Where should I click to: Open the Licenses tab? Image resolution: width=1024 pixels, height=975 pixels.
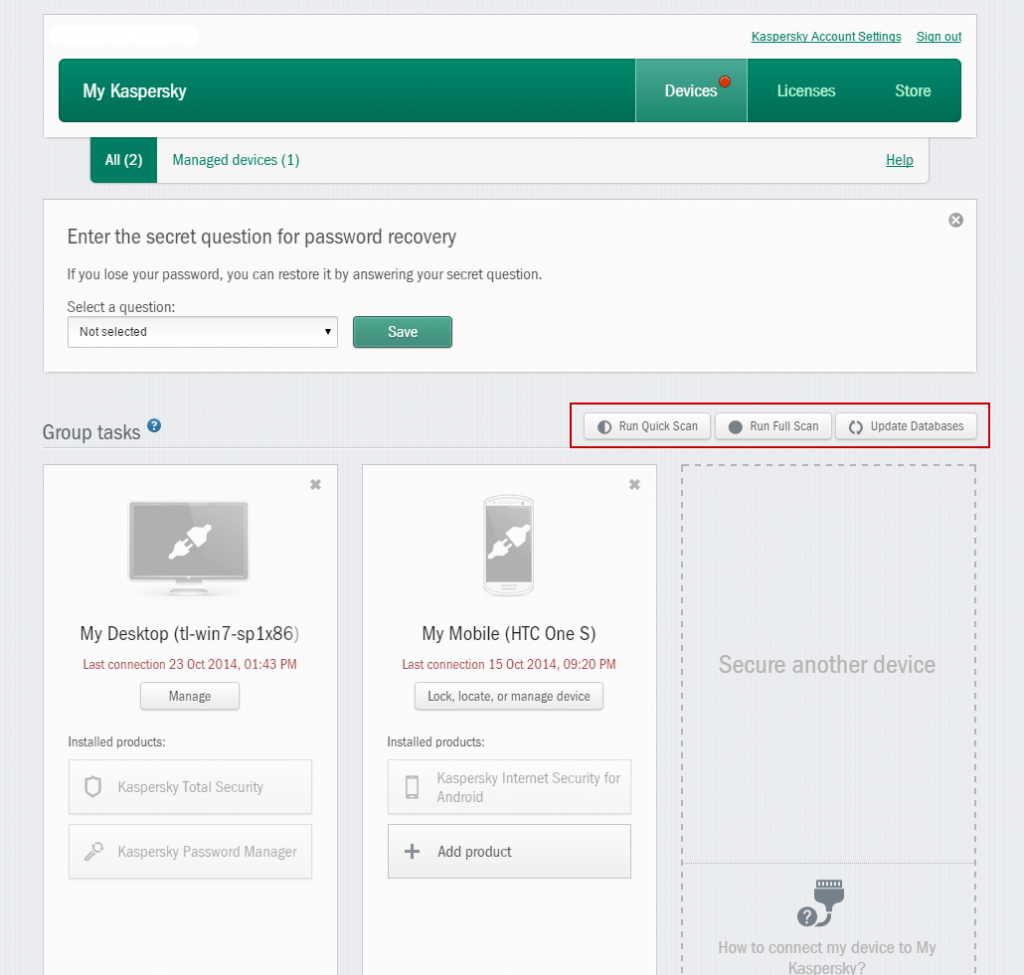tap(806, 91)
